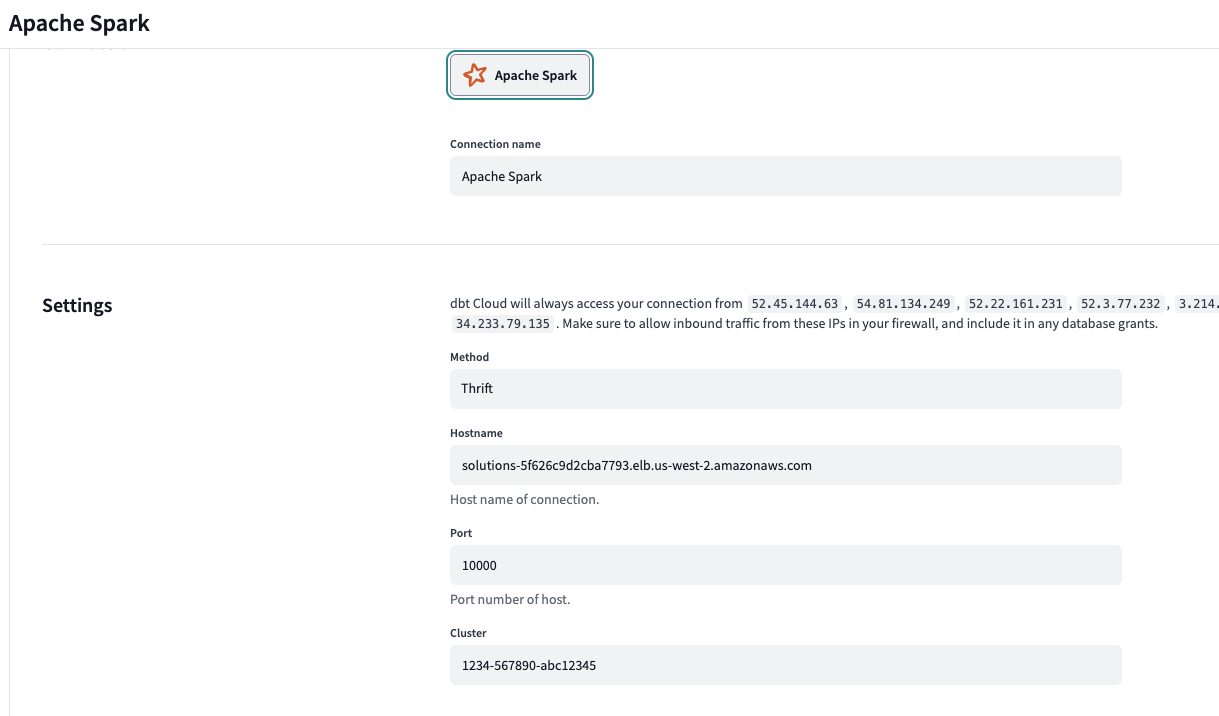This screenshot has height=716, width=1219.
Task: Click the Connection name input field
Action: pos(786,176)
